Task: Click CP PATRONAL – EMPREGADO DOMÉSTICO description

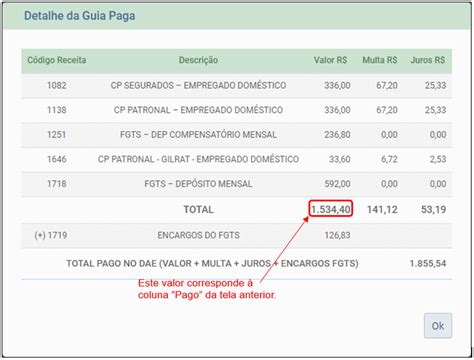Action: pos(198,110)
